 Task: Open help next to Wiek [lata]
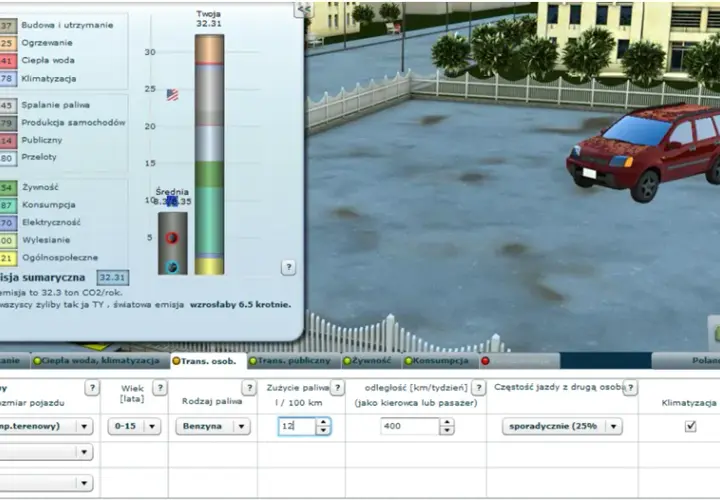(x=160, y=388)
